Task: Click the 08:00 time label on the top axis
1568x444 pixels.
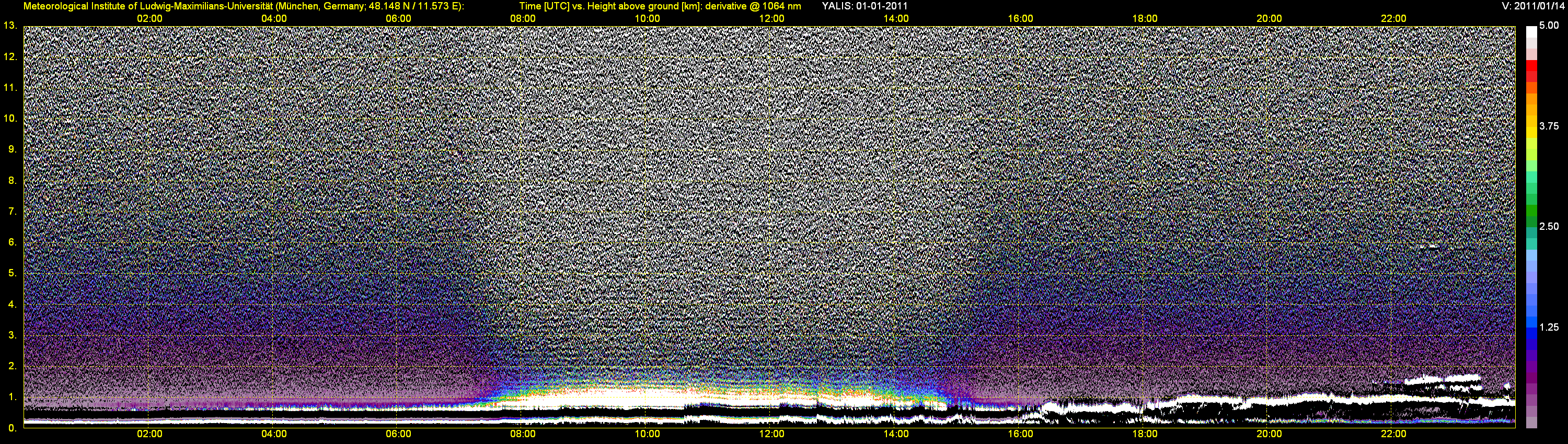Action: point(522,18)
